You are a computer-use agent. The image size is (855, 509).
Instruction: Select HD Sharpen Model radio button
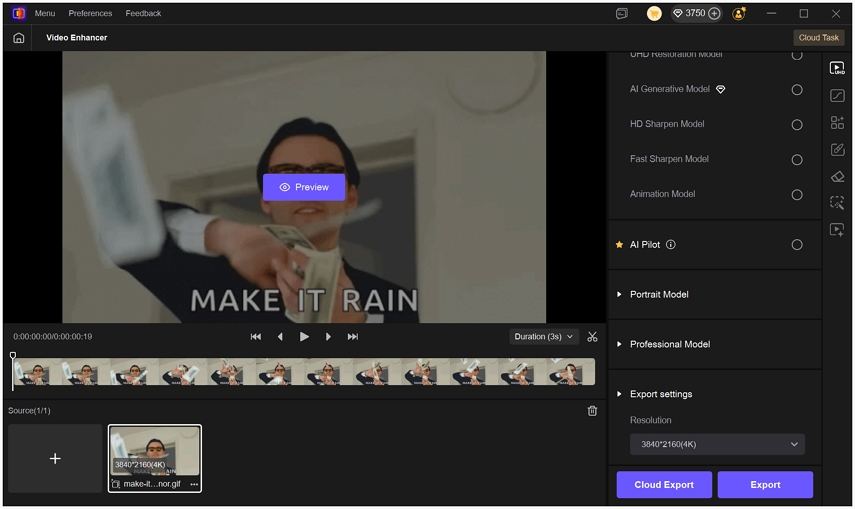tap(797, 124)
